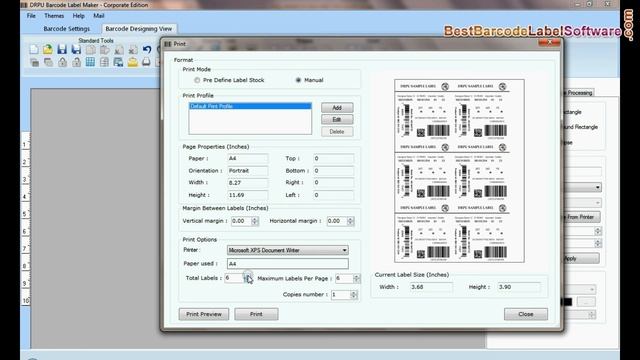
Task: Click the Print button
Action: pyautogui.click(x=256, y=314)
